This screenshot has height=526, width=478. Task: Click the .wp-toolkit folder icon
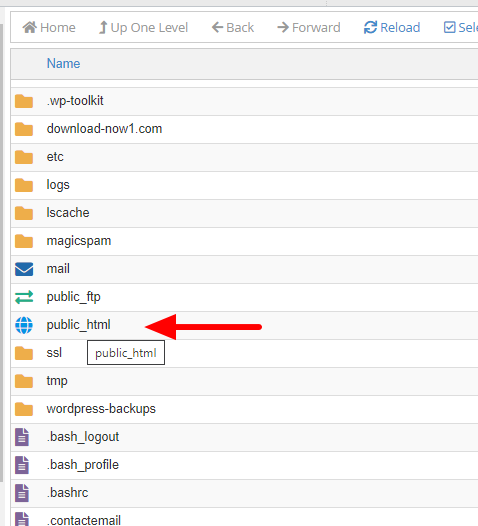[24, 101]
